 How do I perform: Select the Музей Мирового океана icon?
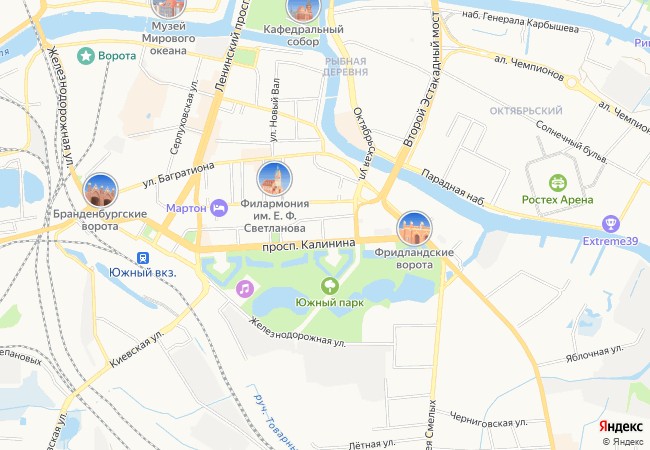coord(168,7)
